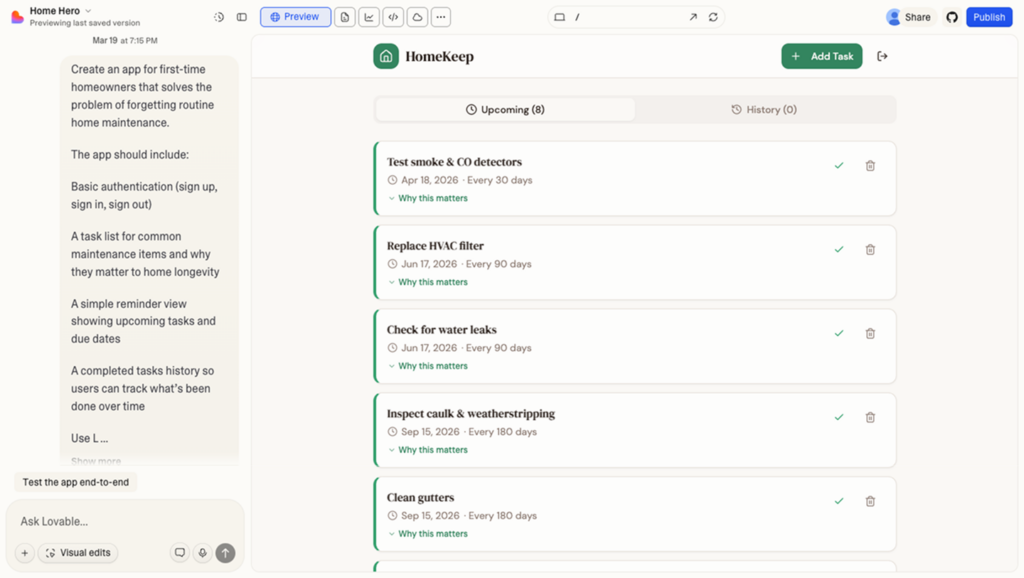Click the cloud icon in toolbar
This screenshot has width=1024, height=578.
pos(417,17)
